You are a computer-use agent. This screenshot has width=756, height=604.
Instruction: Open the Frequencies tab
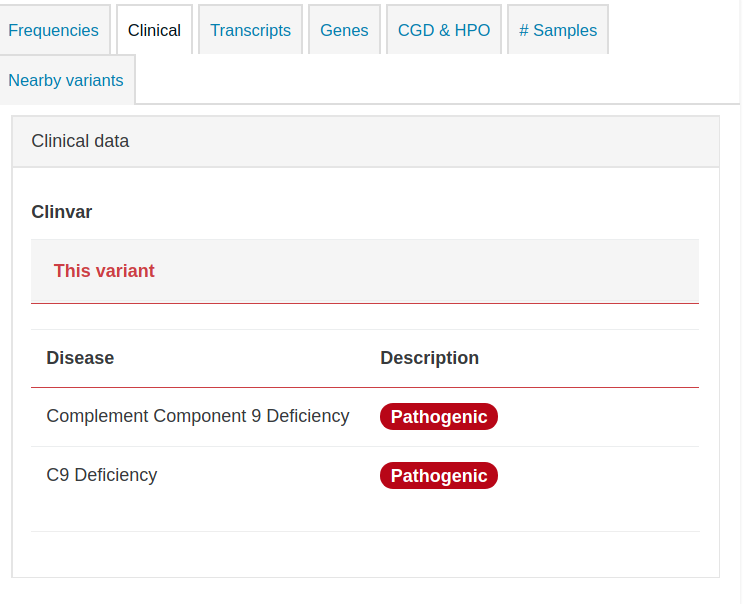coord(54,30)
